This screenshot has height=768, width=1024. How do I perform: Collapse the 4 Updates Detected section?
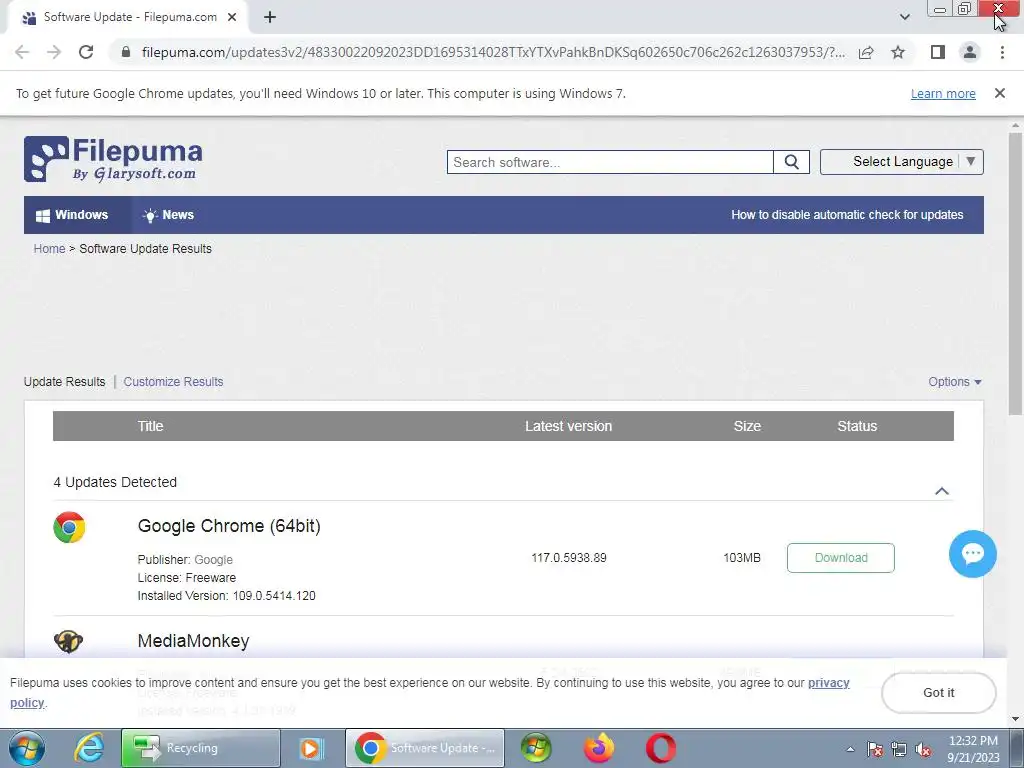(x=942, y=491)
